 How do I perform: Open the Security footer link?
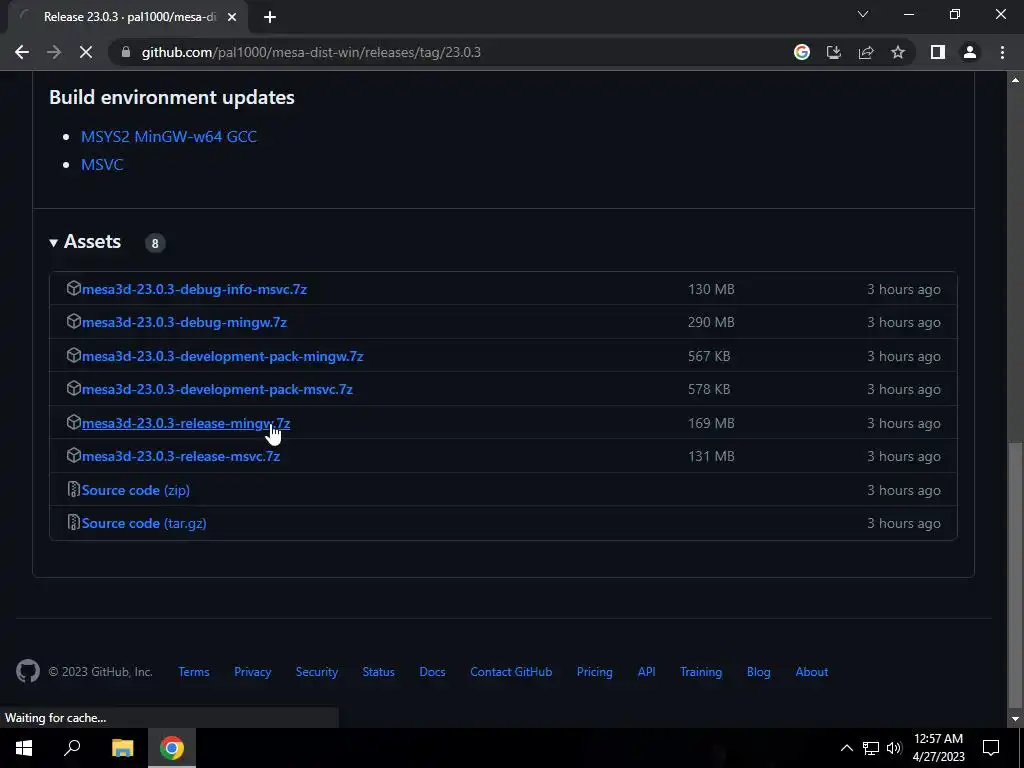(x=317, y=672)
